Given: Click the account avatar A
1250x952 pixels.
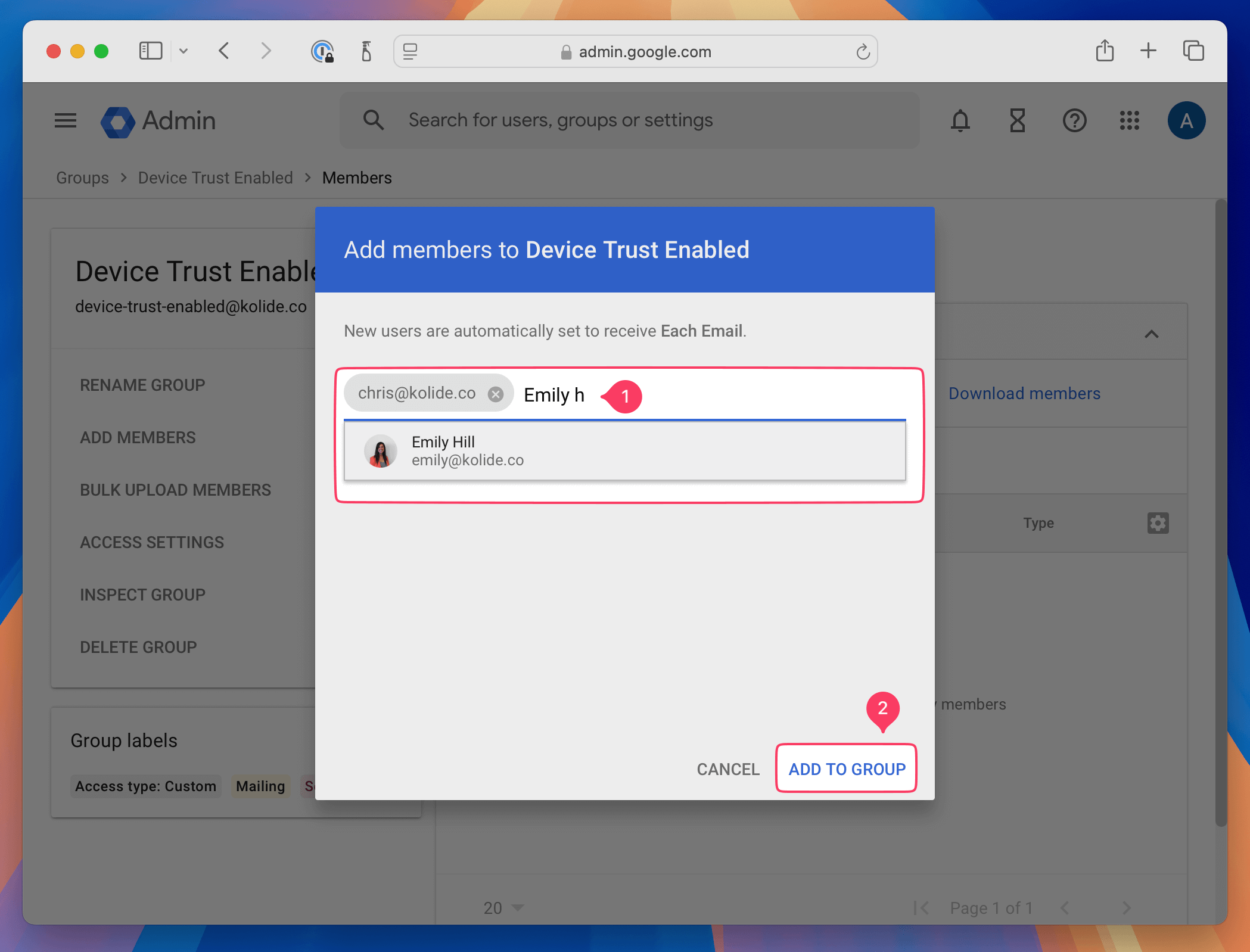Looking at the screenshot, I should coord(1186,121).
